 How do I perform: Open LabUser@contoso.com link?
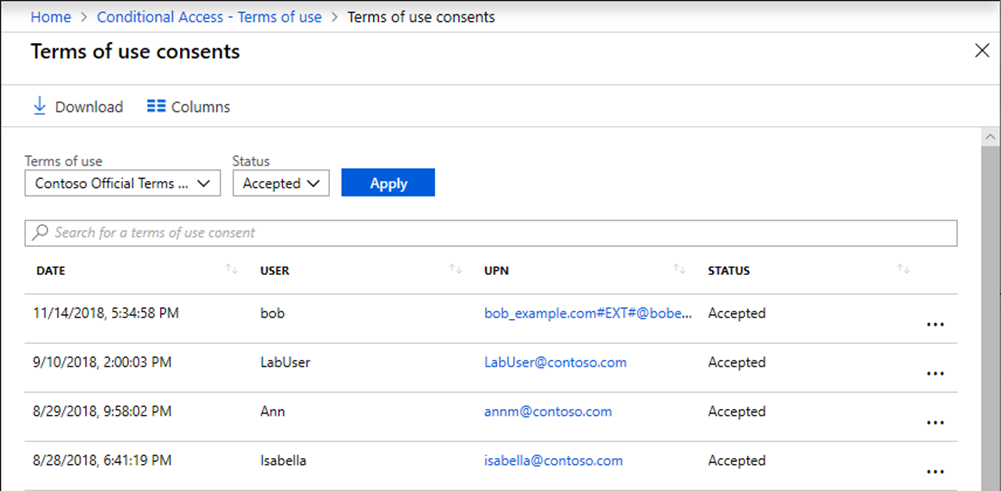[x=555, y=363]
